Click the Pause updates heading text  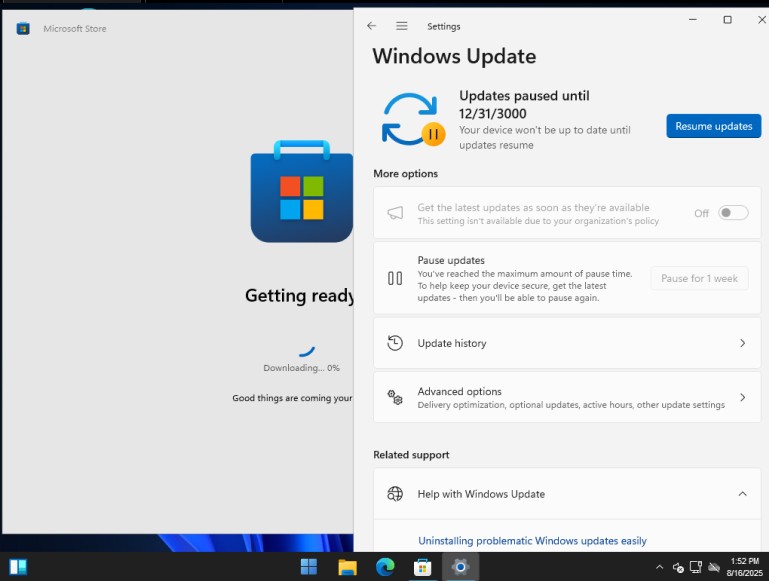pyautogui.click(x=451, y=260)
